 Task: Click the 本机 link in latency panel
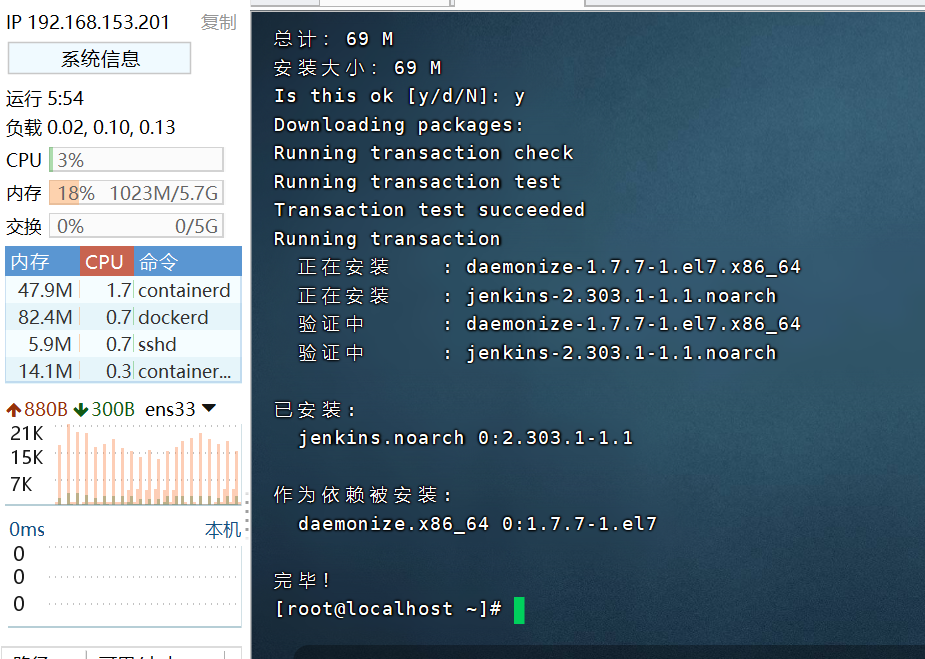click(223, 530)
